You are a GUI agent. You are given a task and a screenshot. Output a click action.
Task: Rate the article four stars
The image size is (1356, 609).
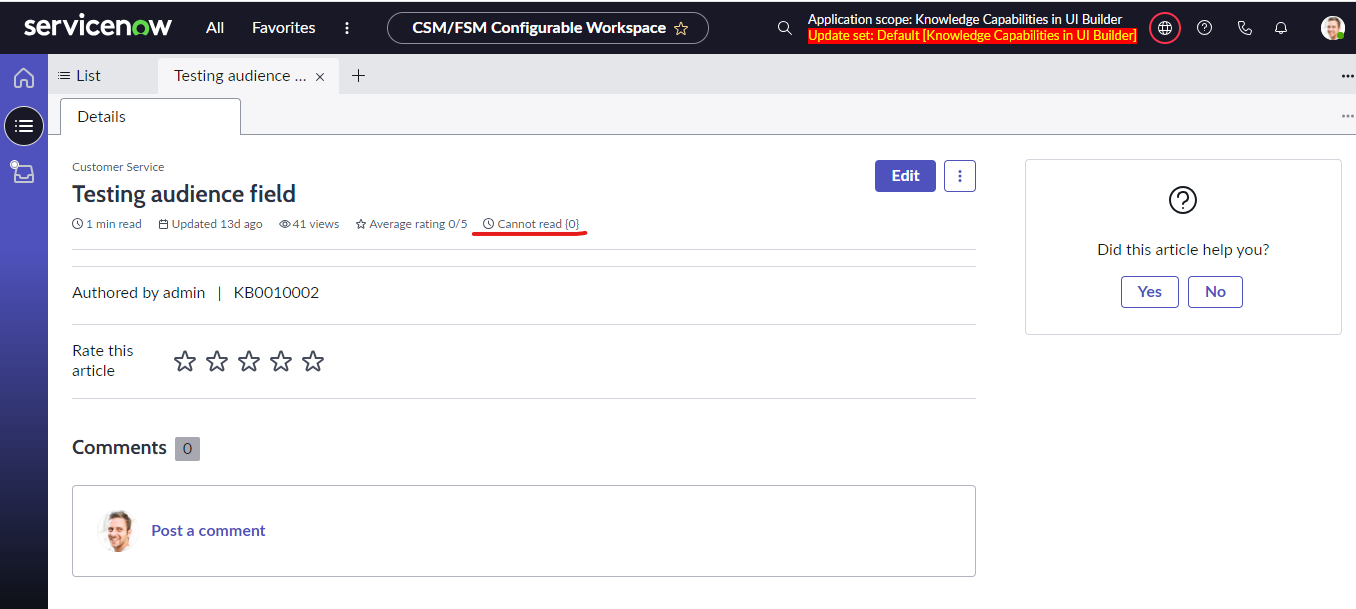click(x=281, y=361)
